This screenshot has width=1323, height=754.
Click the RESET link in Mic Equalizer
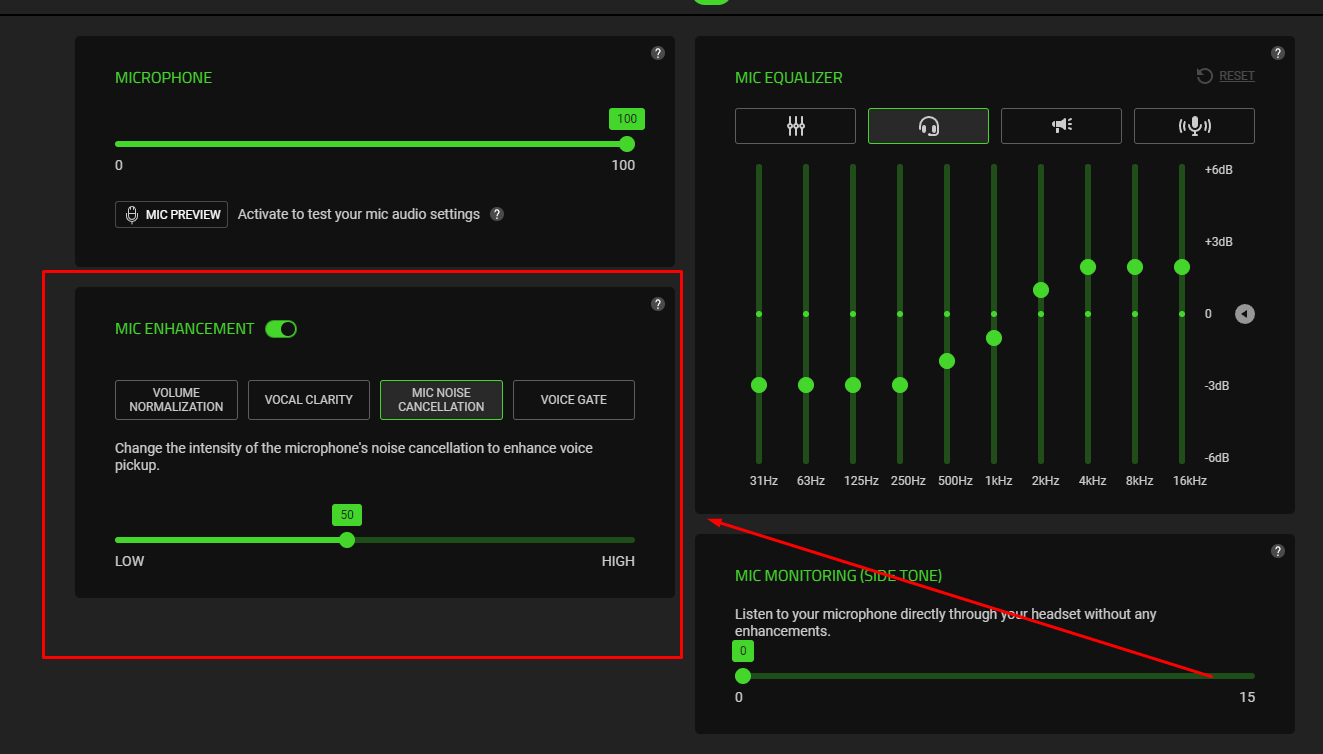(x=1237, y=76)
